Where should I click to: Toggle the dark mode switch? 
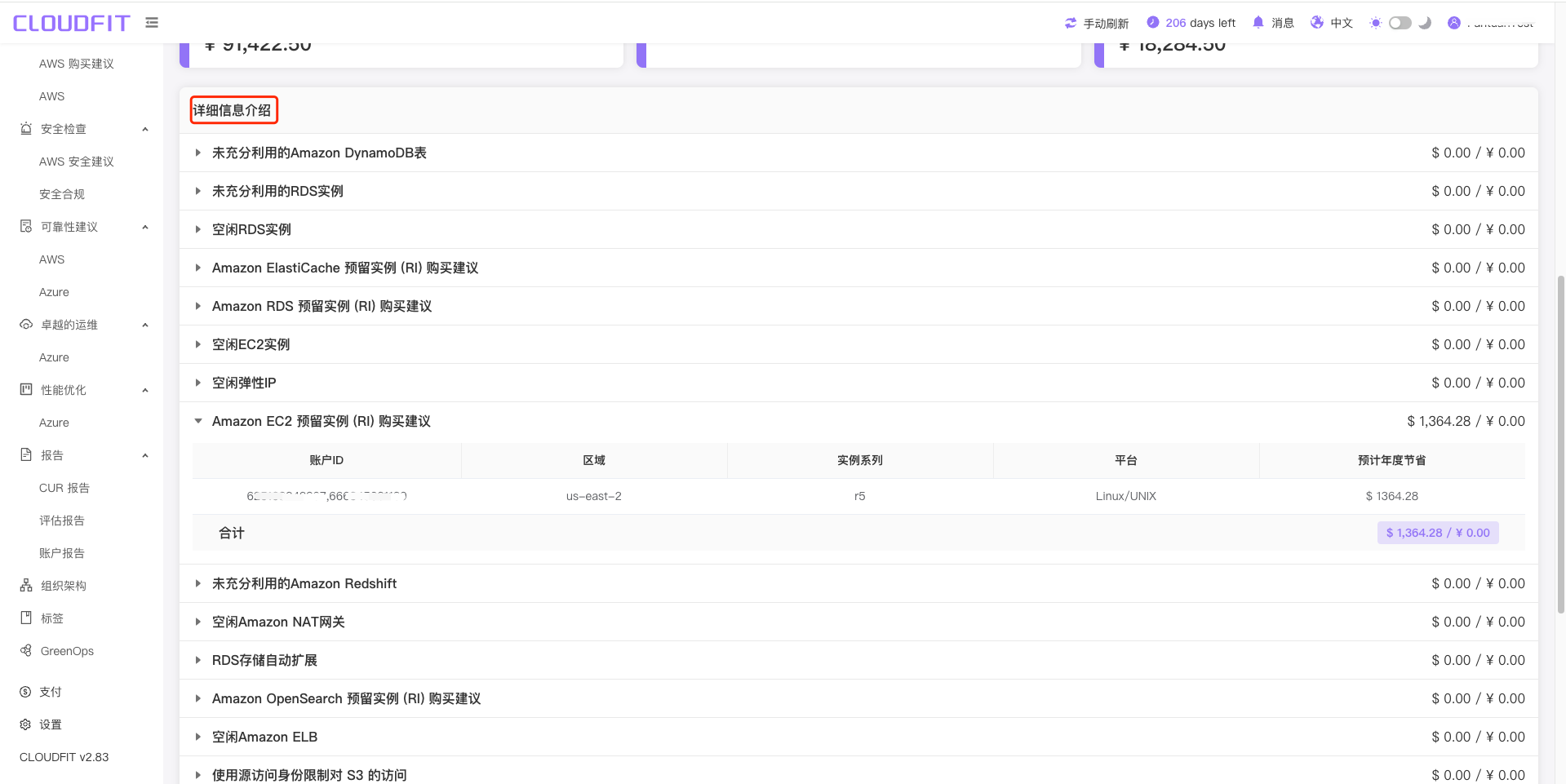[x=1400, y=23]
